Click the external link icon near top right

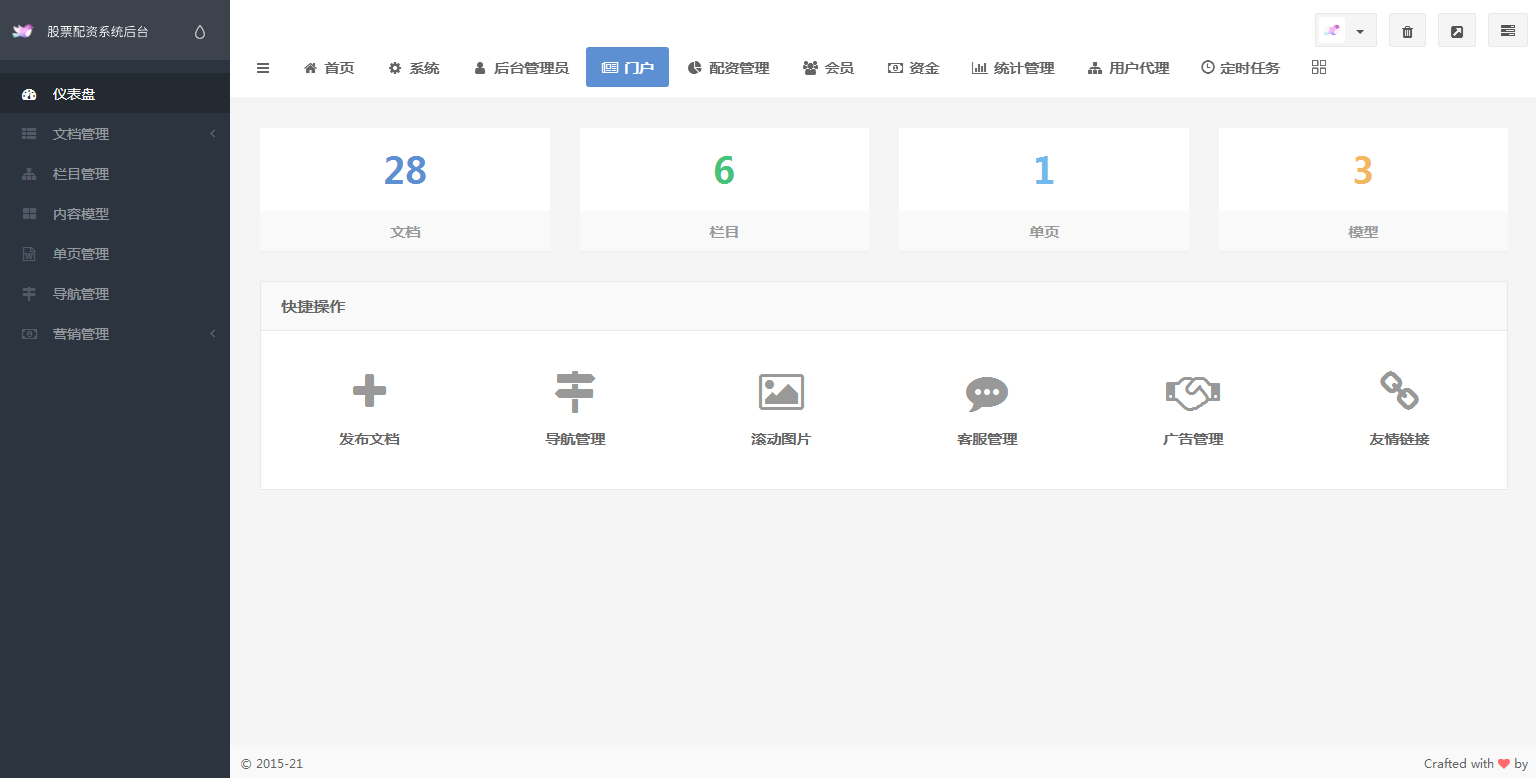1457,30
